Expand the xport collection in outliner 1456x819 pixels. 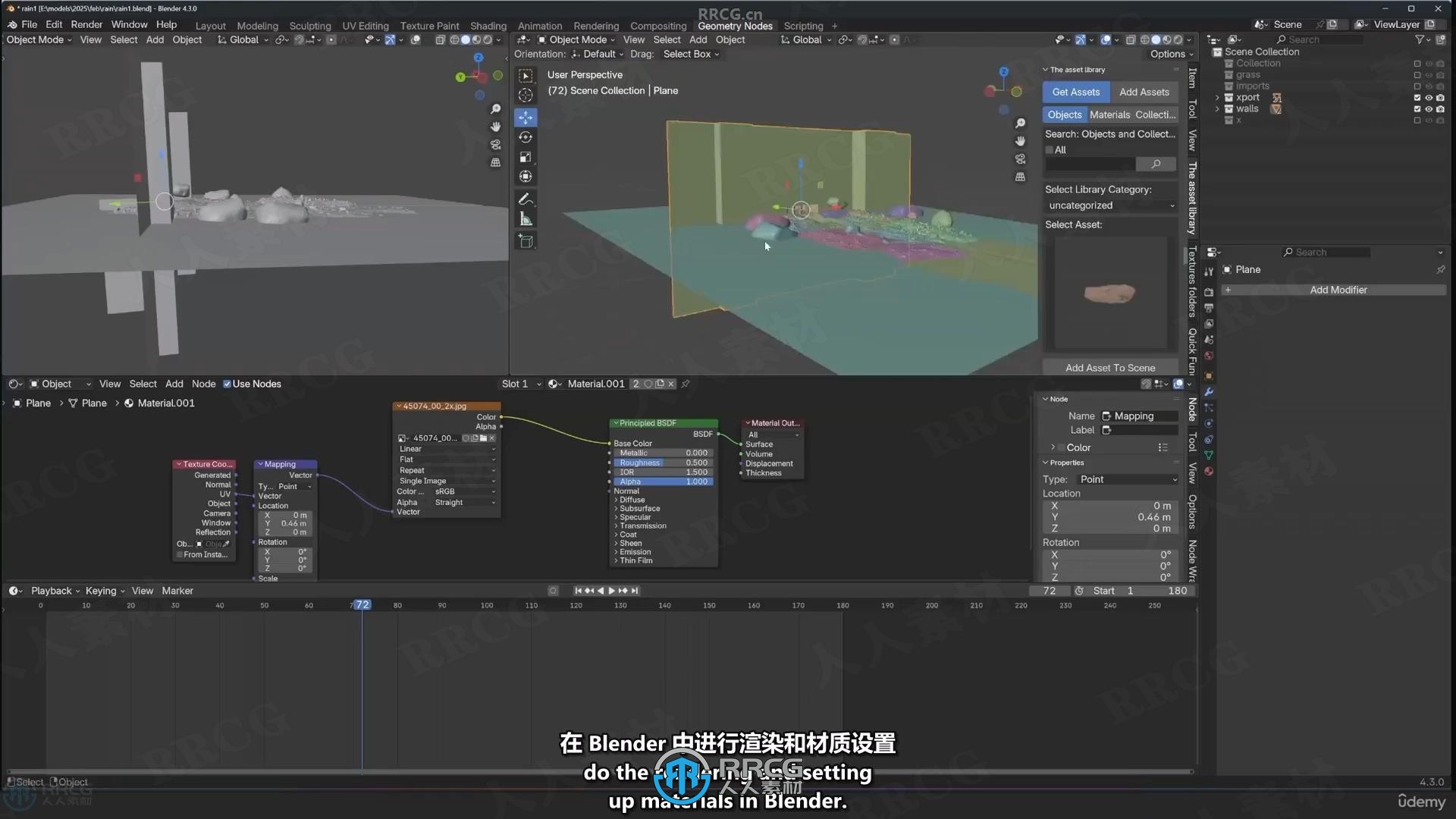point(1218,98)
